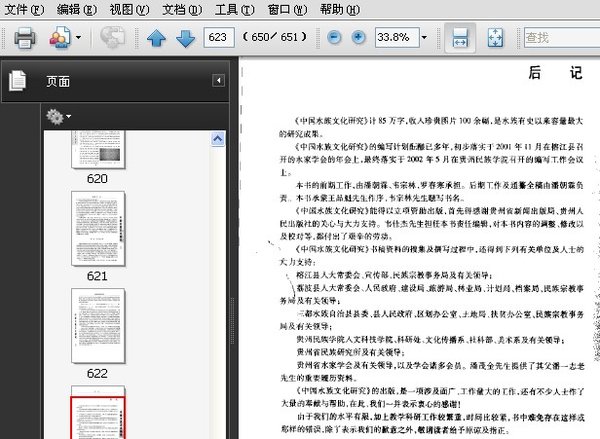
Task: Click the greyed-out globe collaborate icon
Action: coord(111,38)
